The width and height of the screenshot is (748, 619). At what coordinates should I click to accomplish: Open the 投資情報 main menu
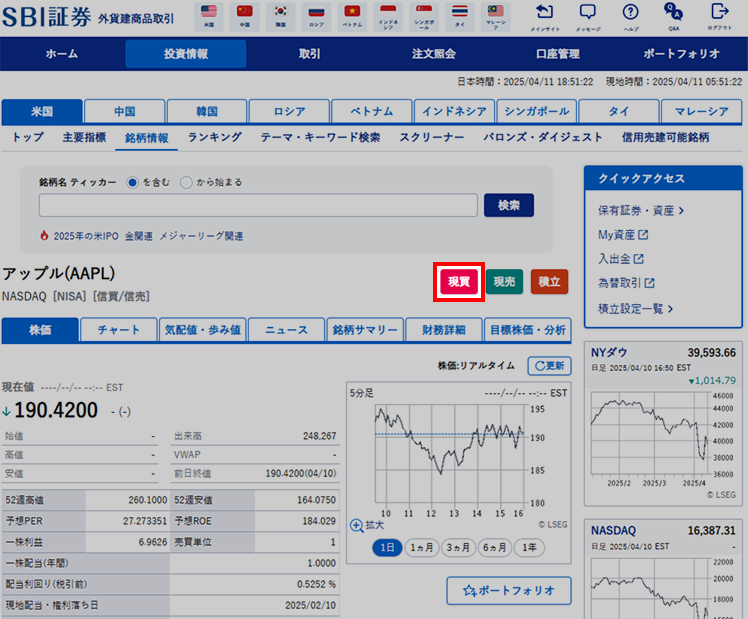pyautogui.click(x=186, y=54)
